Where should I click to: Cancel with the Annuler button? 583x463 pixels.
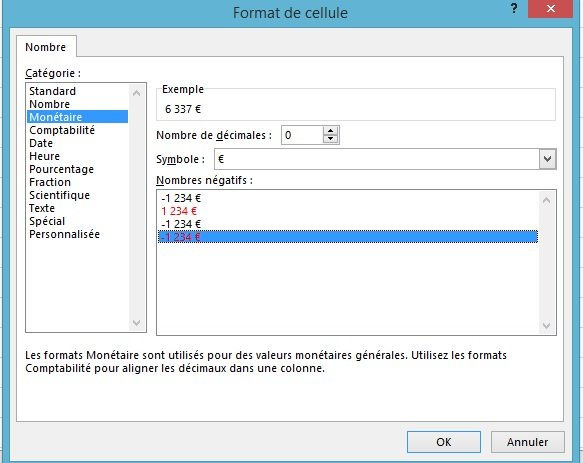point(527,442)
